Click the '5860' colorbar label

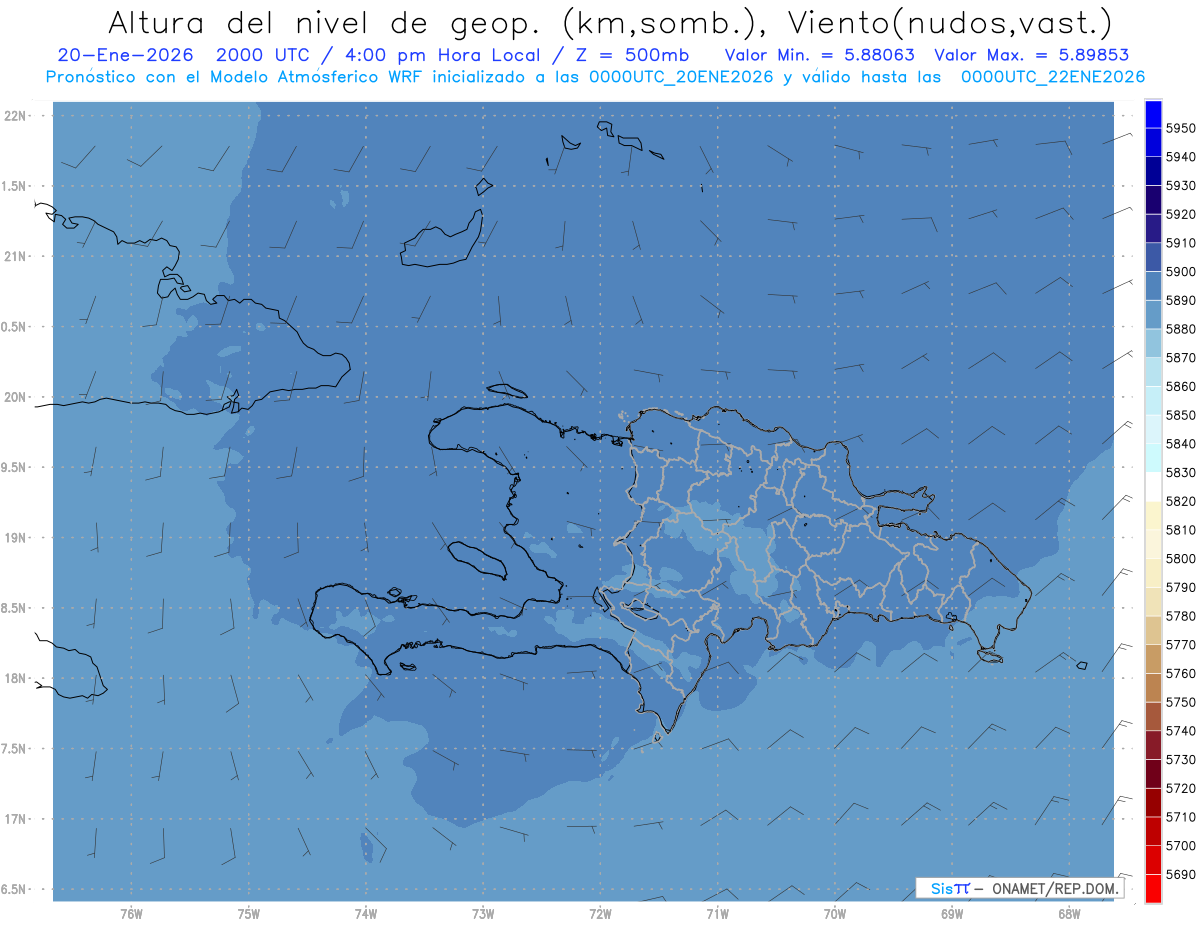[1181, 386]
